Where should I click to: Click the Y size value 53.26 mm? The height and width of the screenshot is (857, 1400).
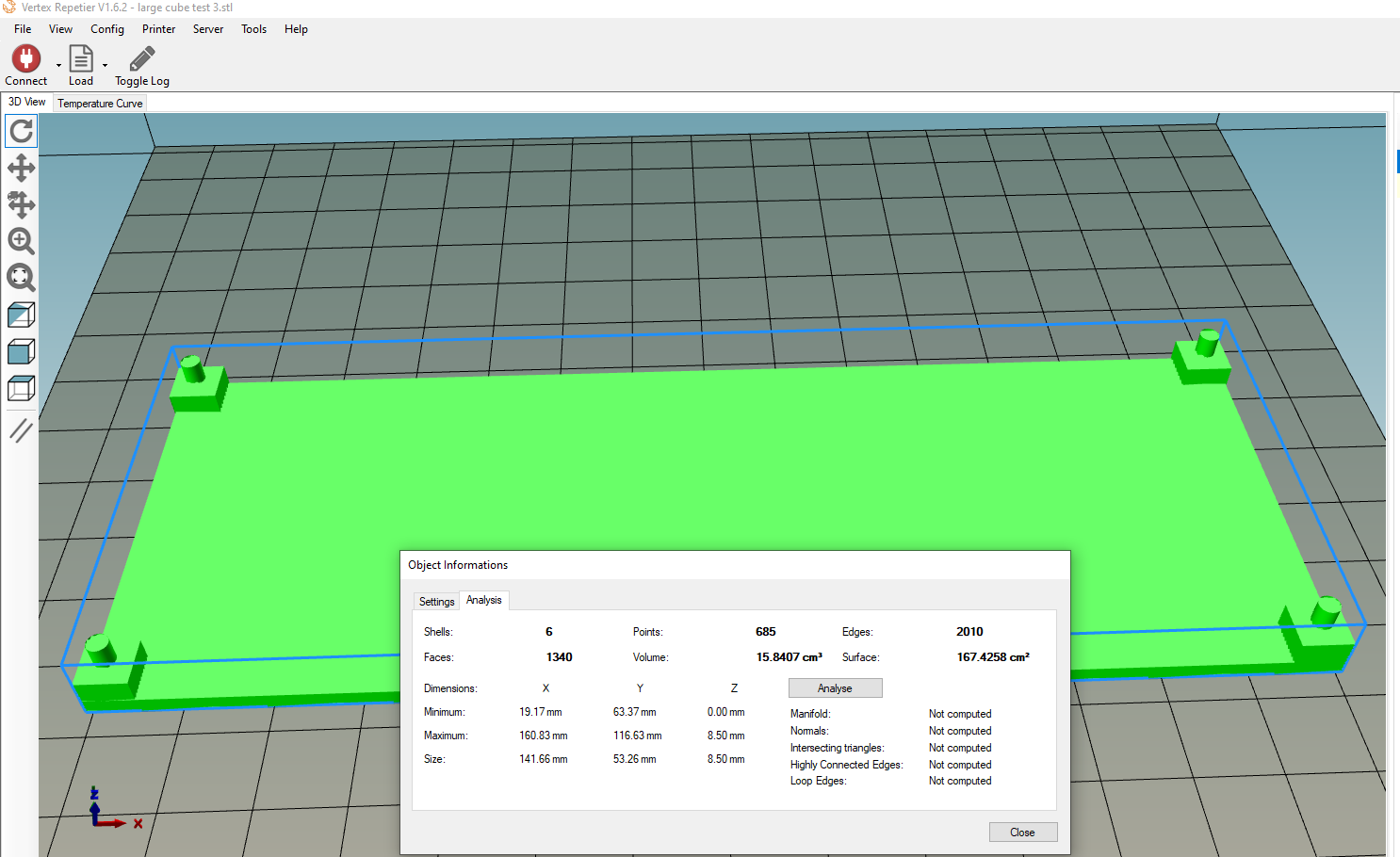(635, 759)
